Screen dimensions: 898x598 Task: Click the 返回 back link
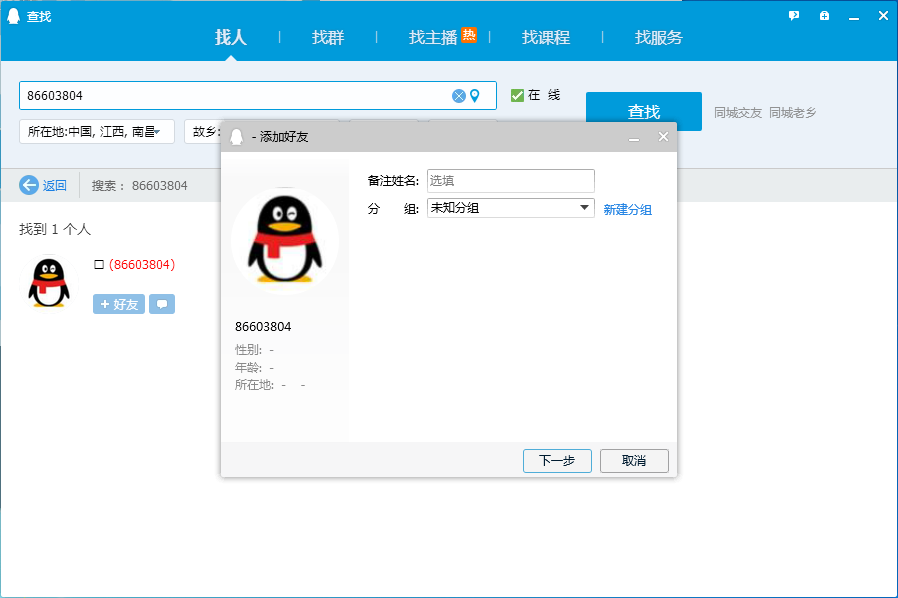click(x=54, y=186)
